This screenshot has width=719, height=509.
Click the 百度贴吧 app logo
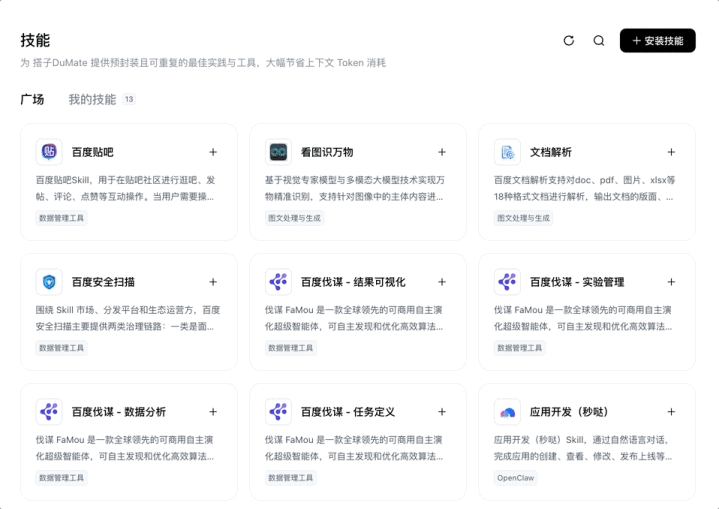pyautogui.click(x=49, y=152)
